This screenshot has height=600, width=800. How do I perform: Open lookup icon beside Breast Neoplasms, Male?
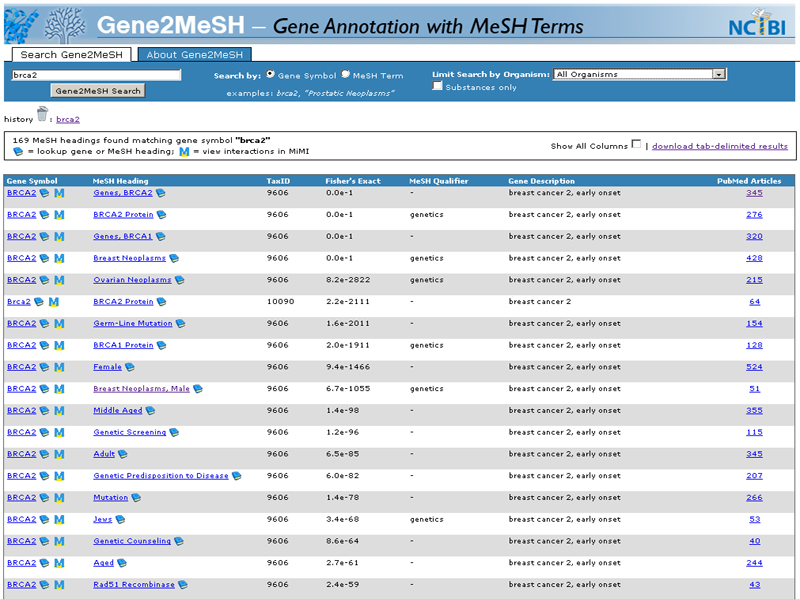click(x=198, y=389)
